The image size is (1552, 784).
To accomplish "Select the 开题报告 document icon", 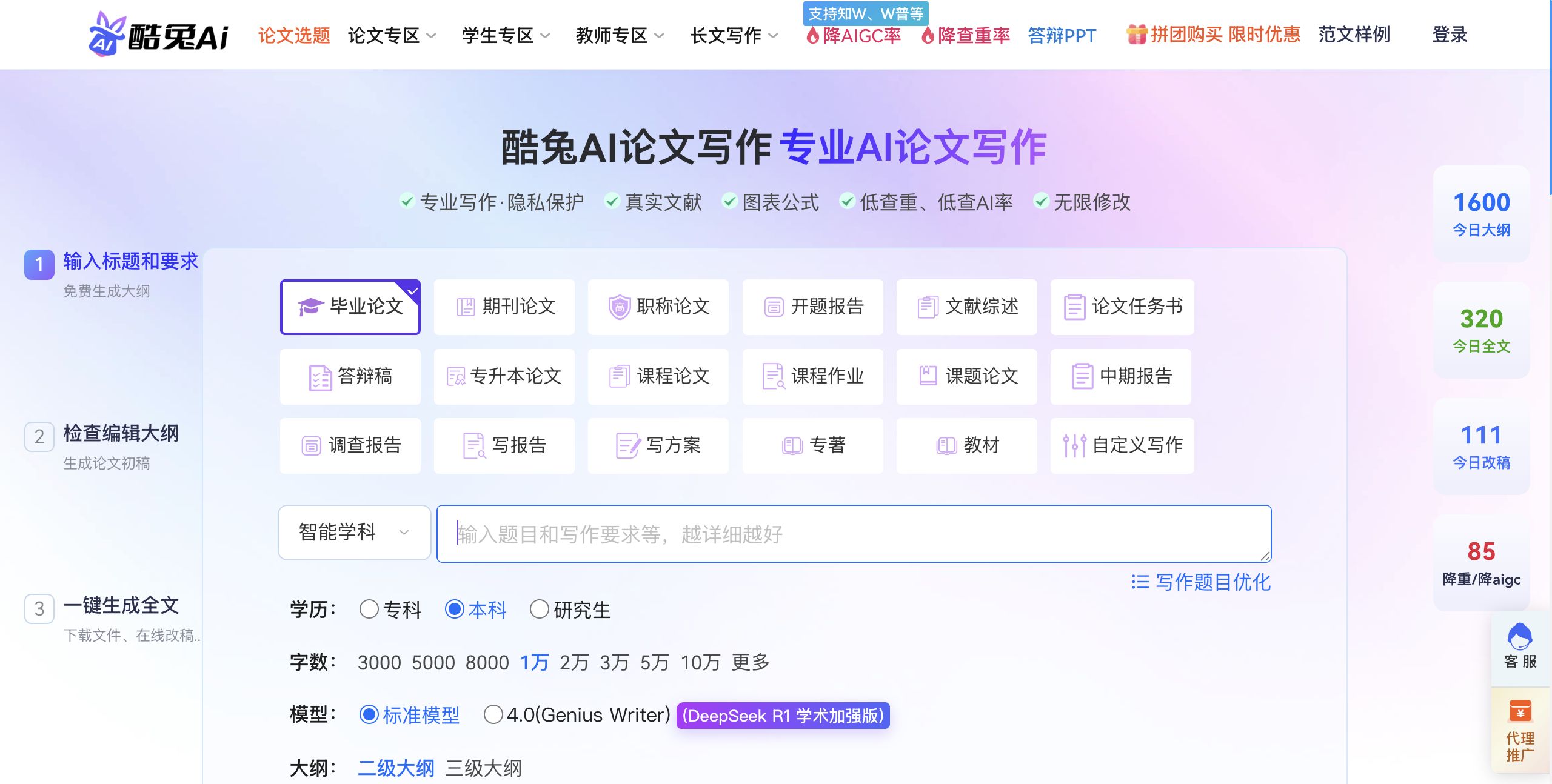I will point(775,307).
